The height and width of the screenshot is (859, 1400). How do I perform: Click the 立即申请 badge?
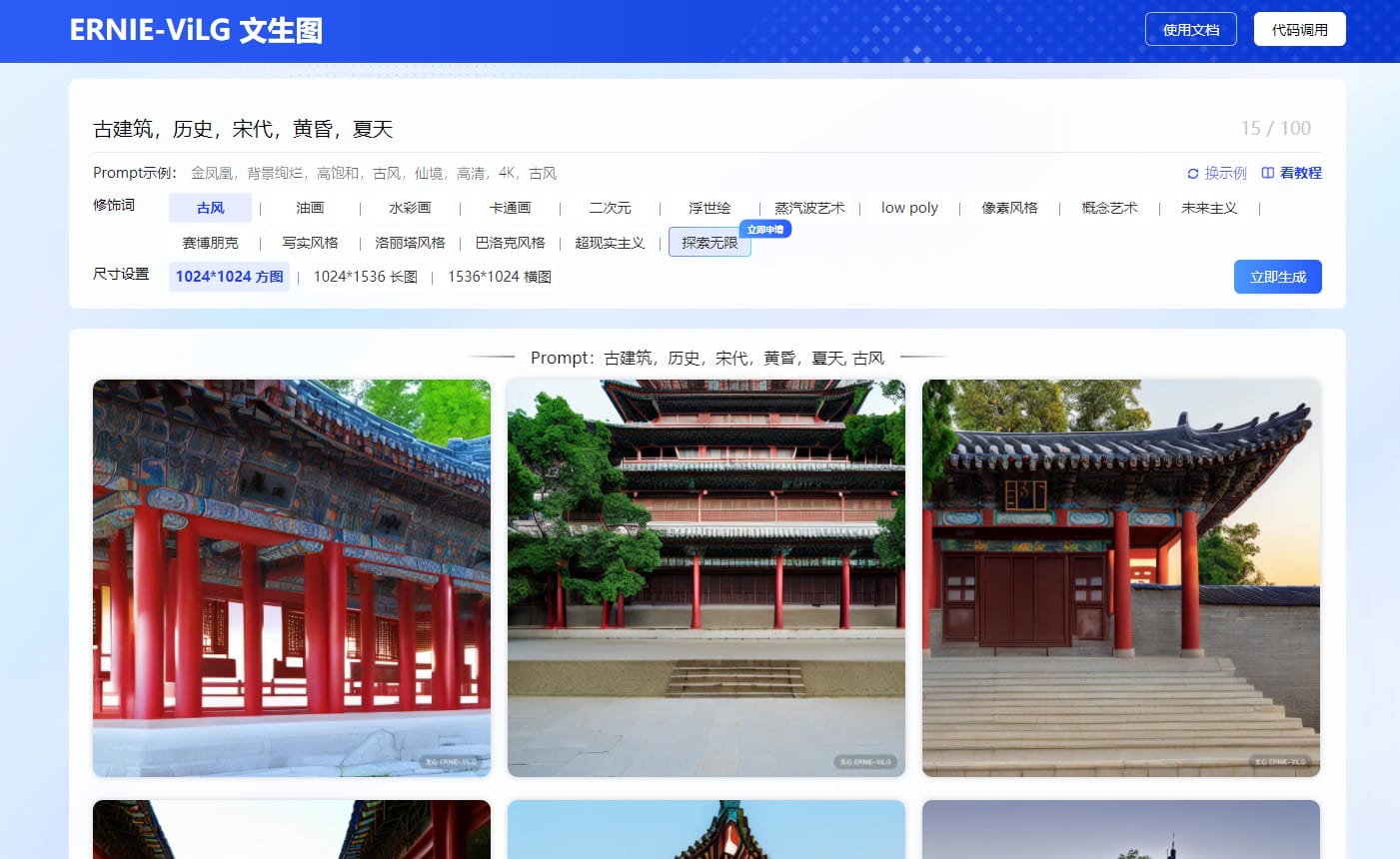(765, 230)
